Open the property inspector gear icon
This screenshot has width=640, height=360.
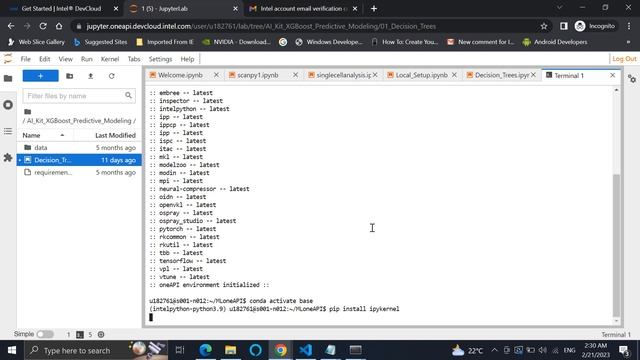pos(632,79)
